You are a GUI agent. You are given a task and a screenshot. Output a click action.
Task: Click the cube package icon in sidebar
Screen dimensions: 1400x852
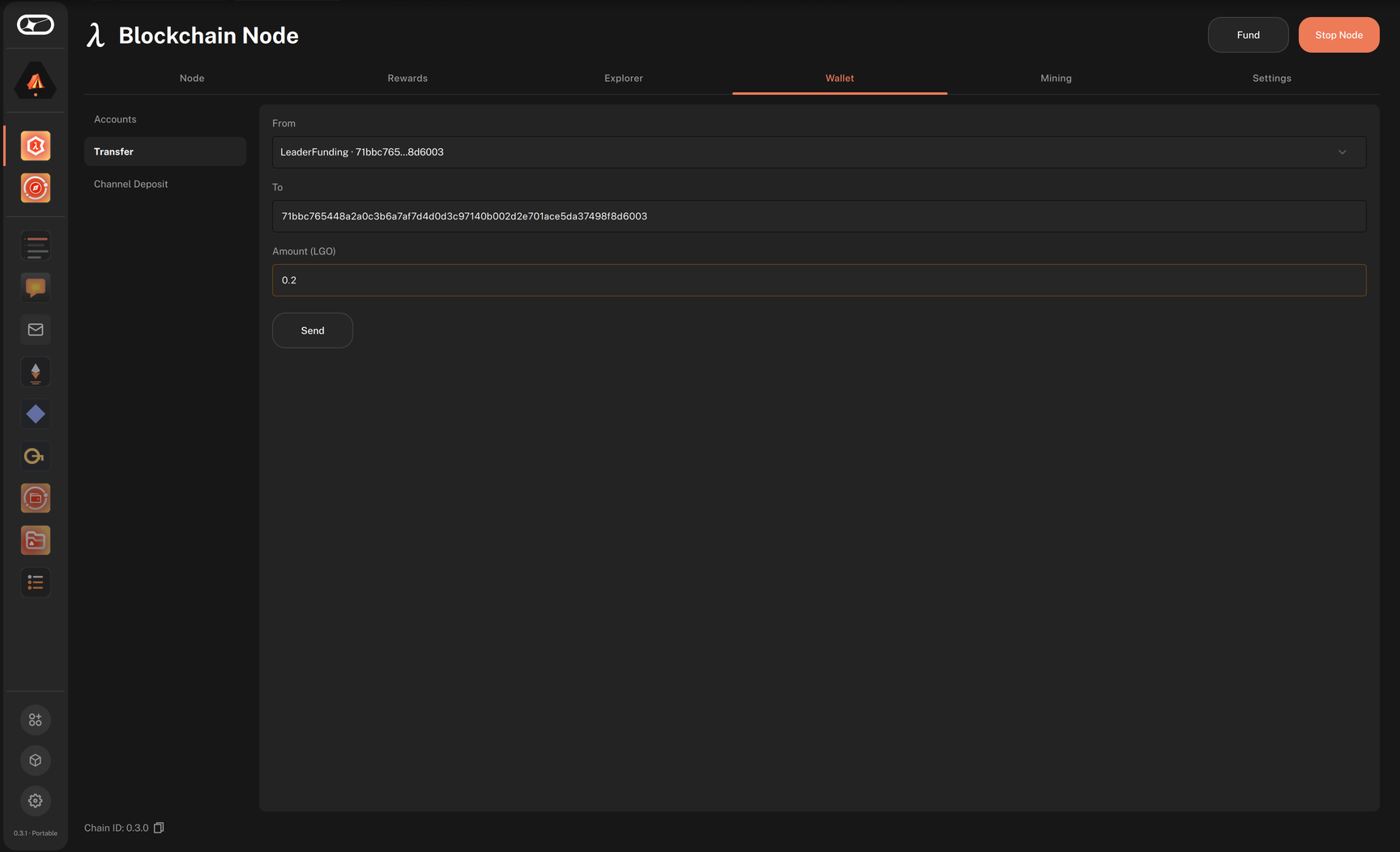click(36, 760)
